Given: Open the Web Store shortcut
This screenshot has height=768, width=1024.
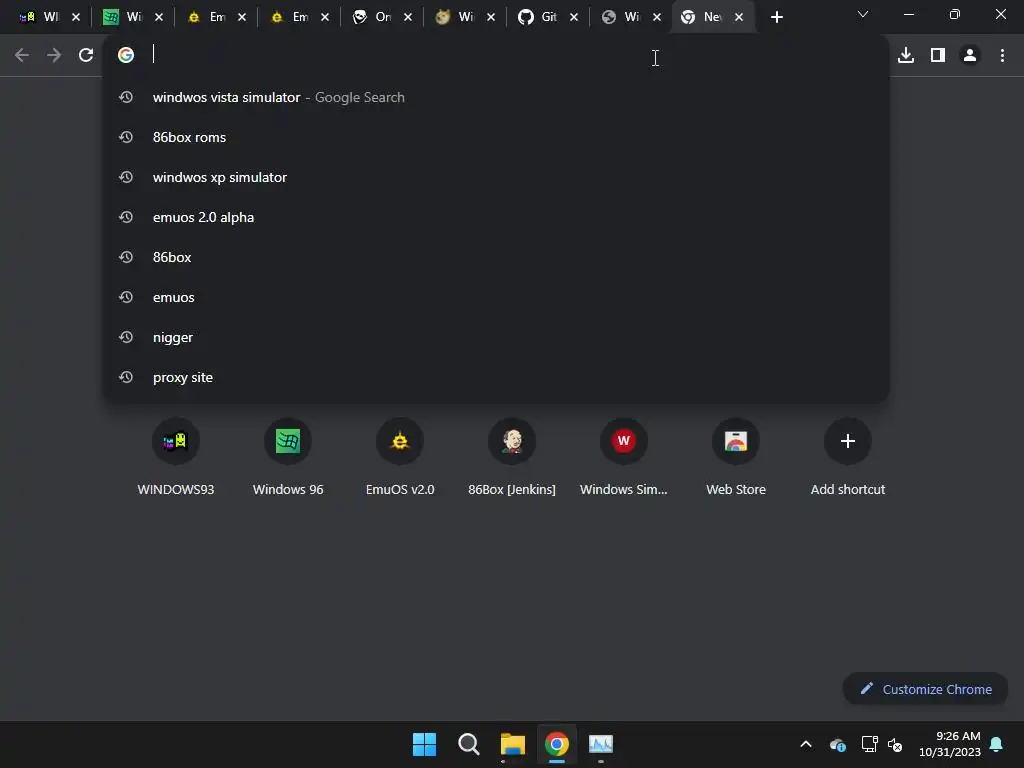Looking at the screenshot, I should coord(736,457).
